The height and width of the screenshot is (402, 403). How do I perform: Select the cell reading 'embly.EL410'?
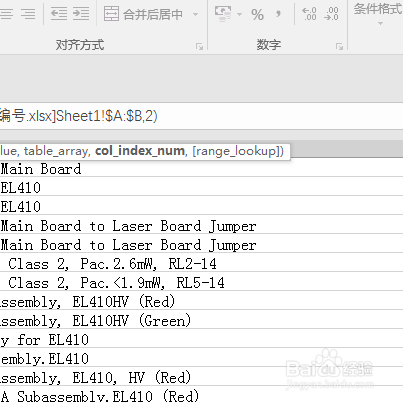click(x=201, y=359)
